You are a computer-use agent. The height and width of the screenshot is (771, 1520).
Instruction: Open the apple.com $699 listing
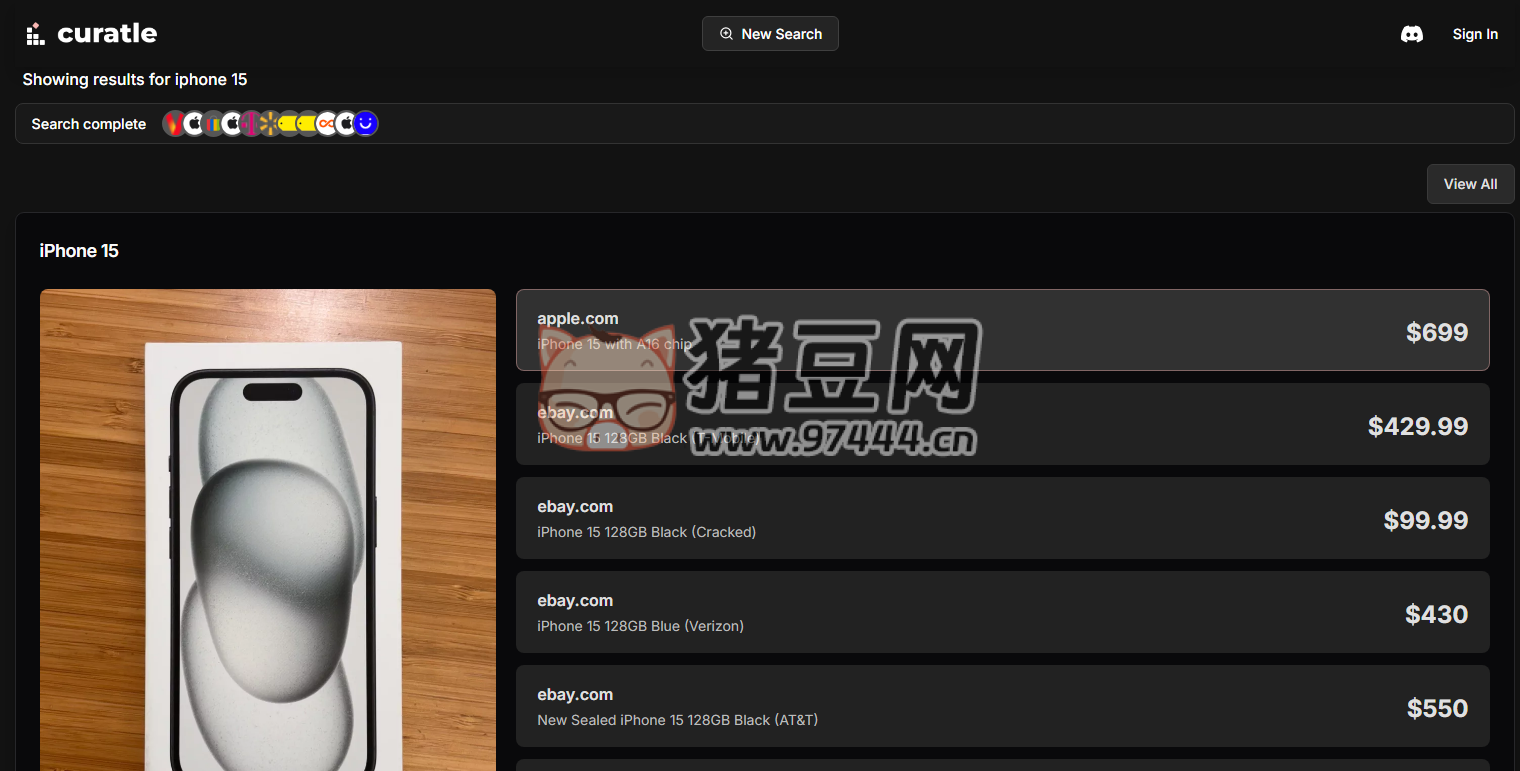coord(1002,330)
